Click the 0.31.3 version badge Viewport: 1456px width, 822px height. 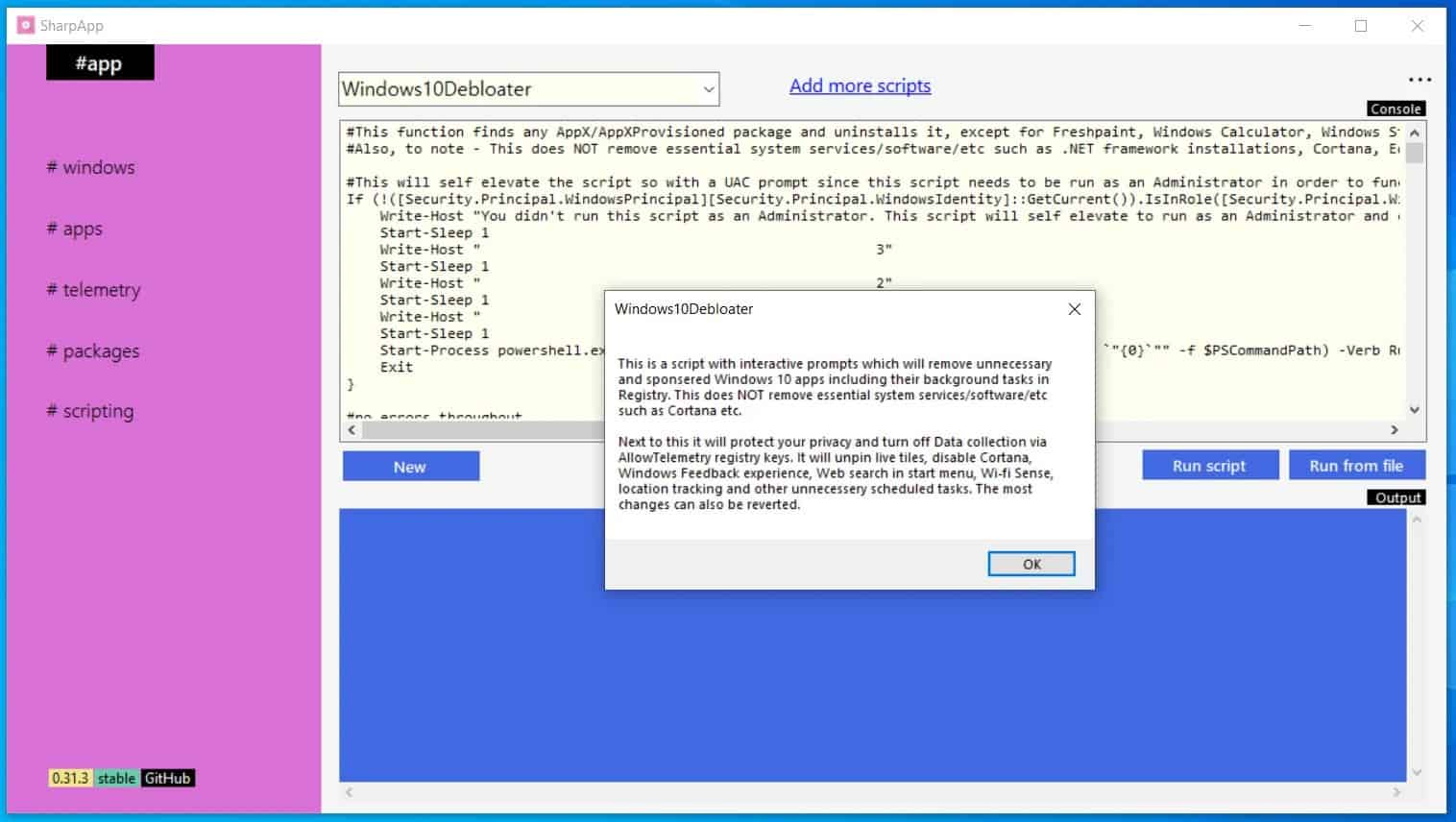70,778
